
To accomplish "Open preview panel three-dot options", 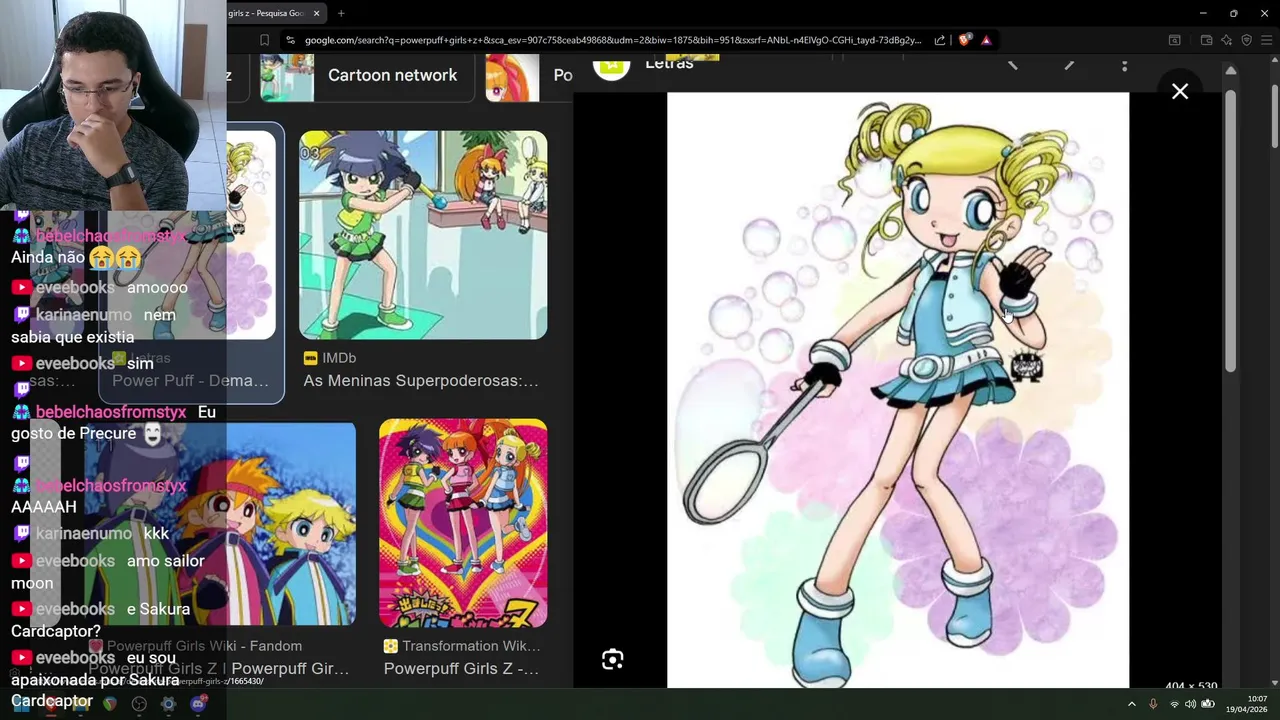I will point(1124,66).
